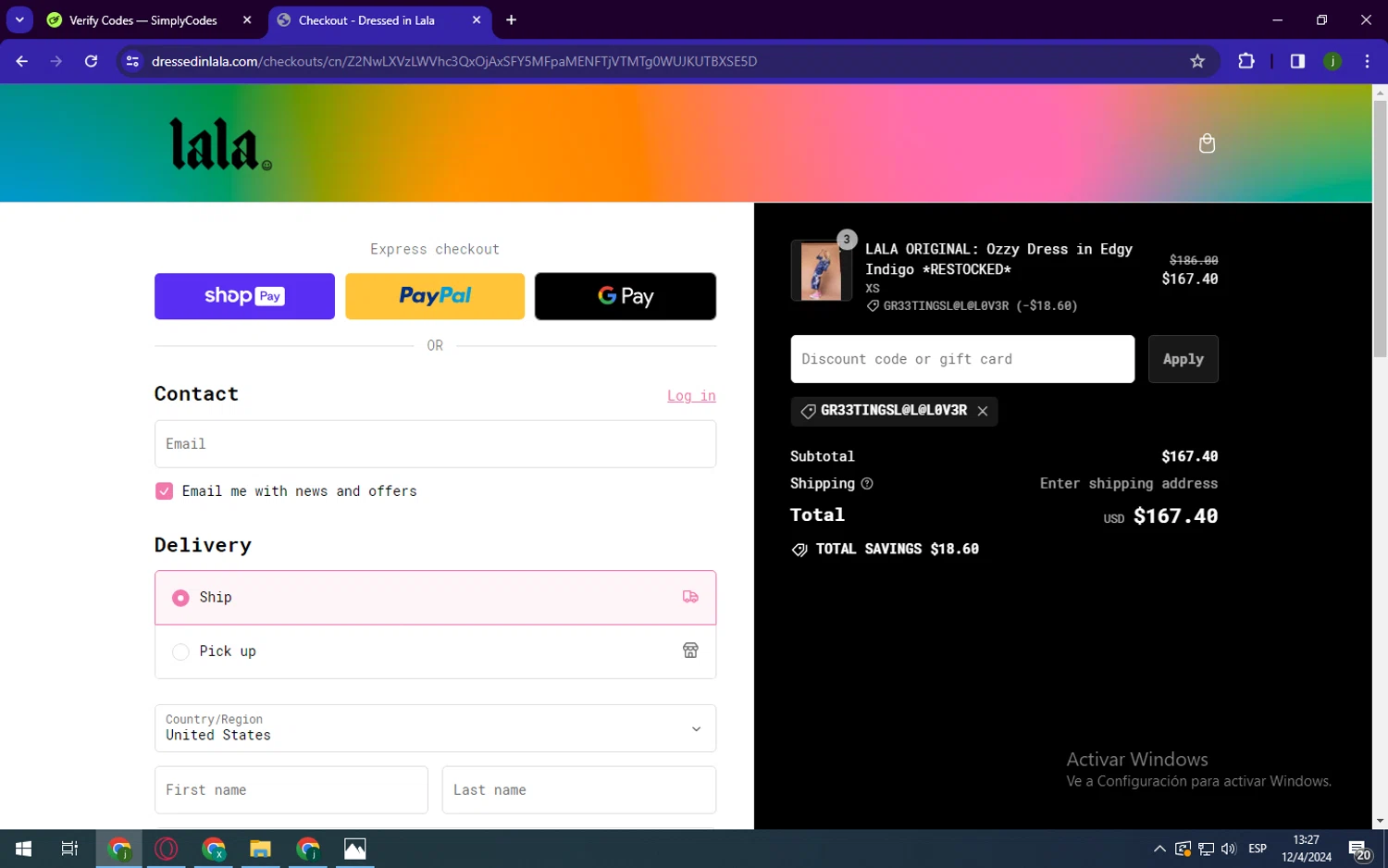Open the Windows Start menu
The image size is (1388, 868).
[24, 849]
